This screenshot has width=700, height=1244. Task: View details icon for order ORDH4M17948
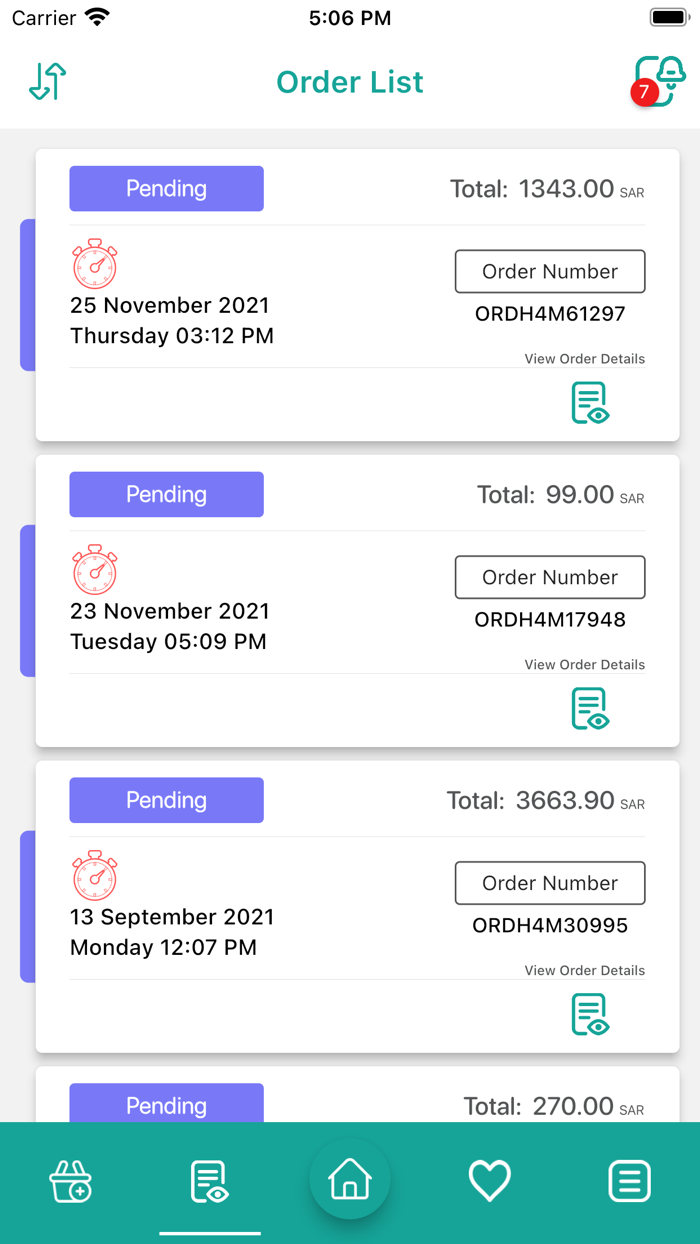point(590,709)
